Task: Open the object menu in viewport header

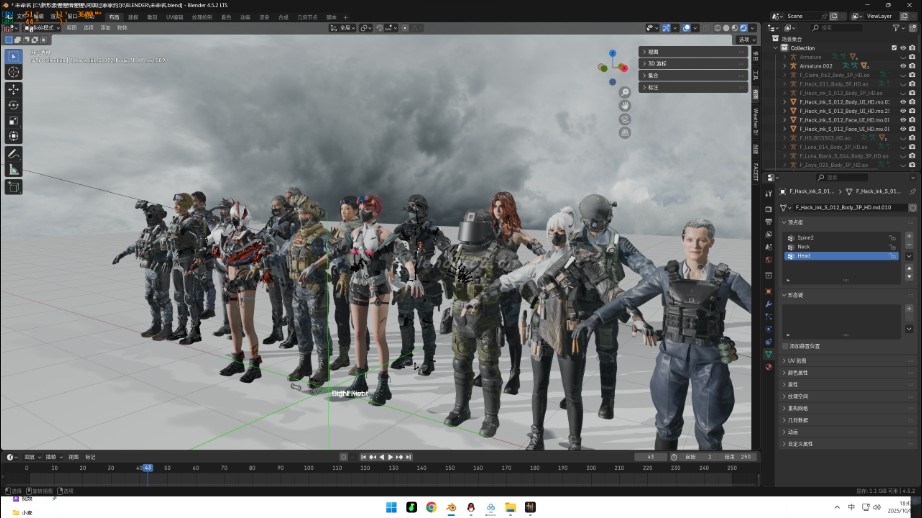Action: (x=122, y=28)
